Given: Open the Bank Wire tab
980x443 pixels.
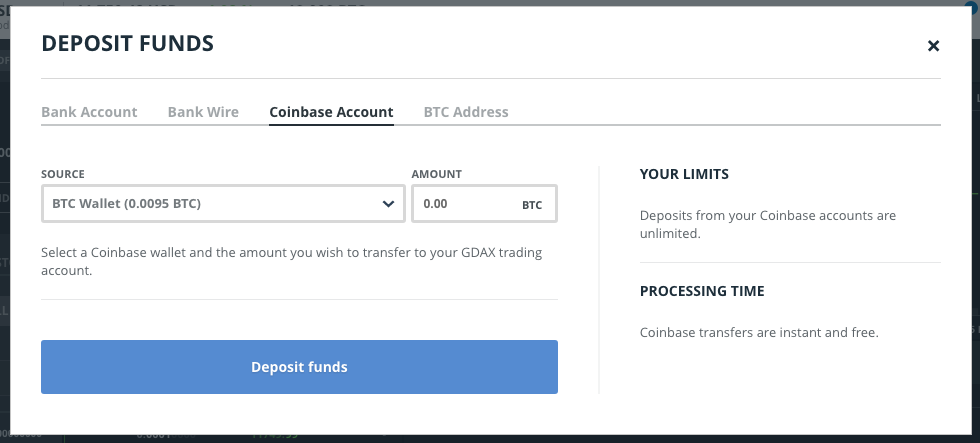Looking at the screenshot, I should pyautogui.click(x=203, y=112).
